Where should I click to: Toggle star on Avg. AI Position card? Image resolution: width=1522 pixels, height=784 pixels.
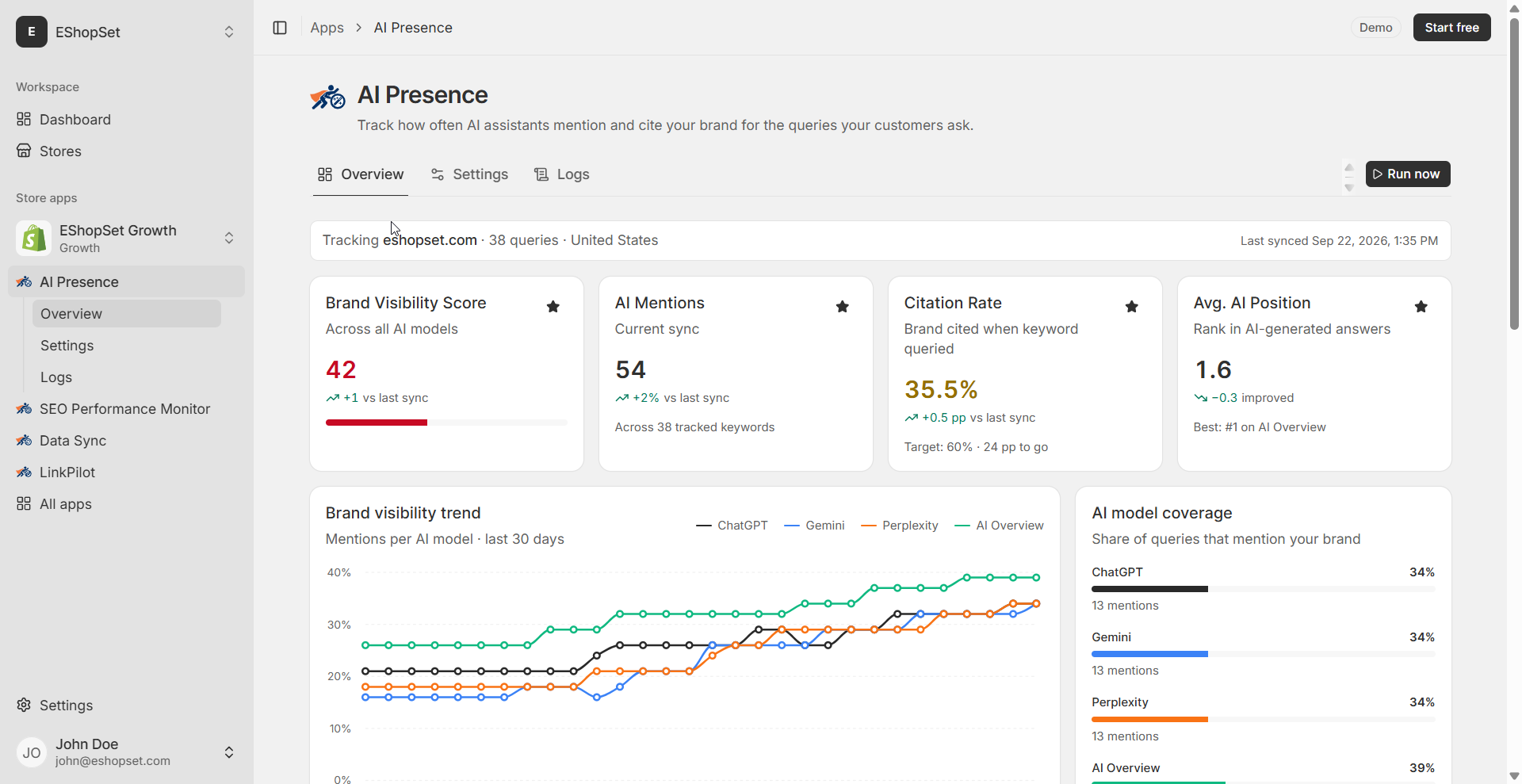pyautogui.click(x=1421, y=307)
